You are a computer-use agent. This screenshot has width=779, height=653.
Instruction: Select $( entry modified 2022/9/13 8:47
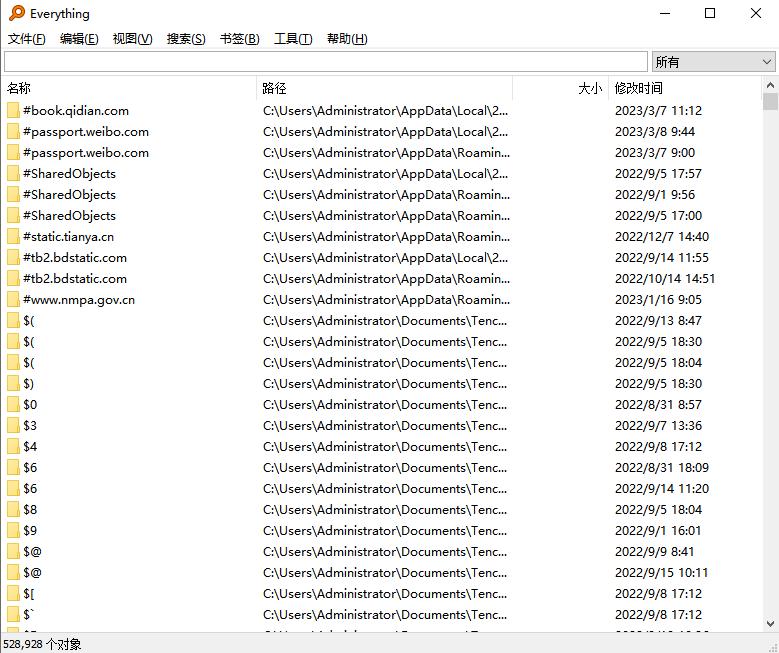[29, 321]
